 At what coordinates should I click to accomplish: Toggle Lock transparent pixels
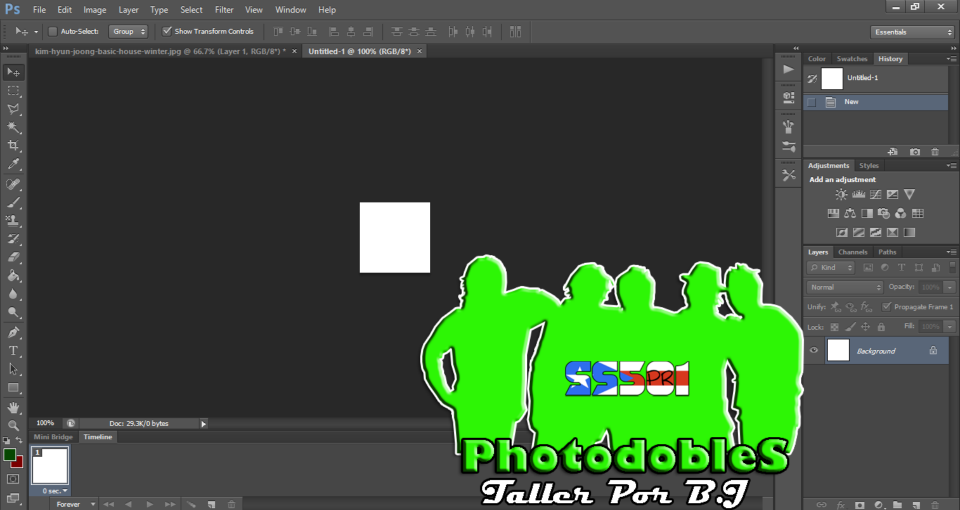(834, 327)
